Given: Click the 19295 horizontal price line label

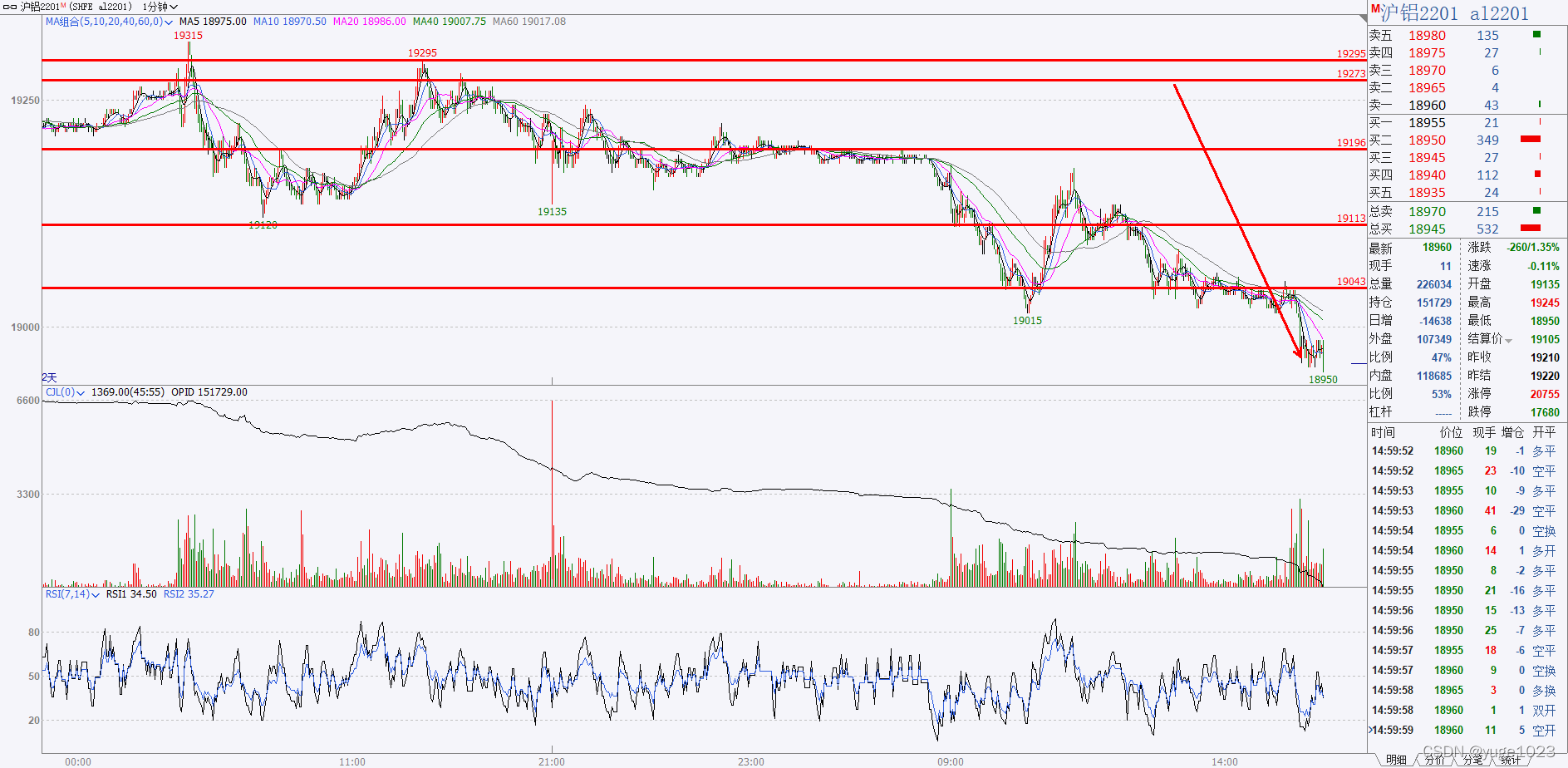Looking at the screenshot, I should coord(1351,54).
